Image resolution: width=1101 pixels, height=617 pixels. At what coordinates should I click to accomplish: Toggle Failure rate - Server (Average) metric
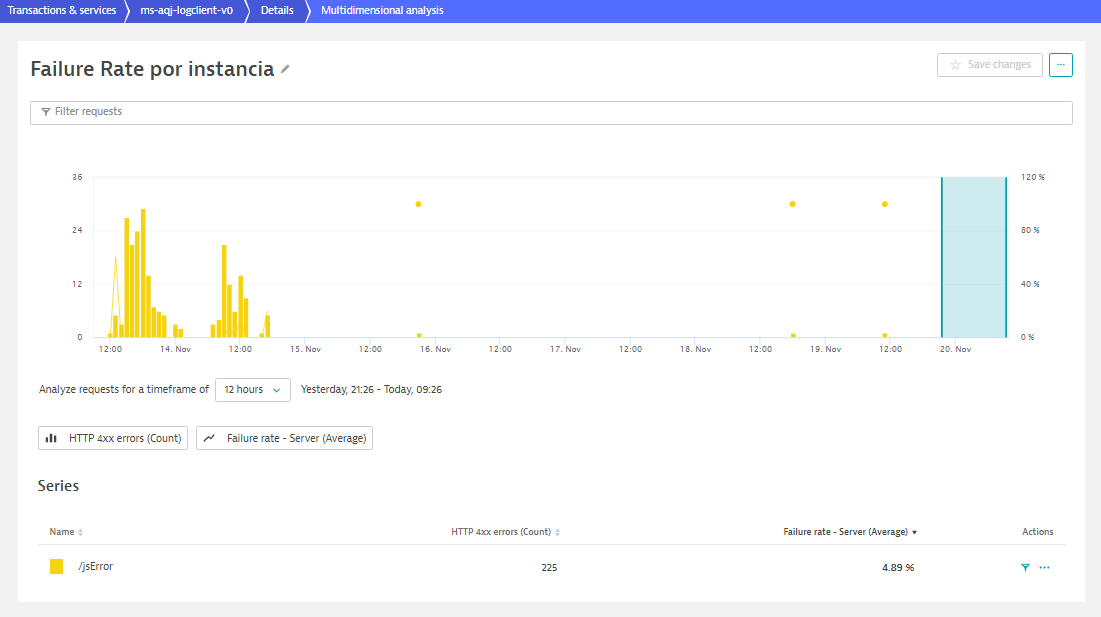(x=284, y=438)
